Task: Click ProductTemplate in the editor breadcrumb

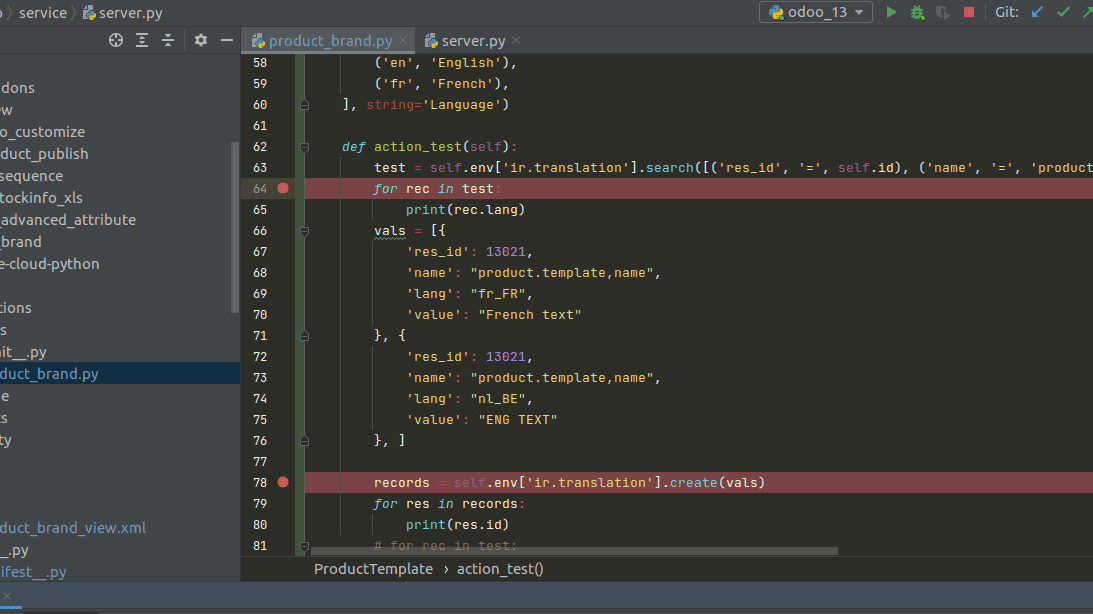Action: (373, 569)
